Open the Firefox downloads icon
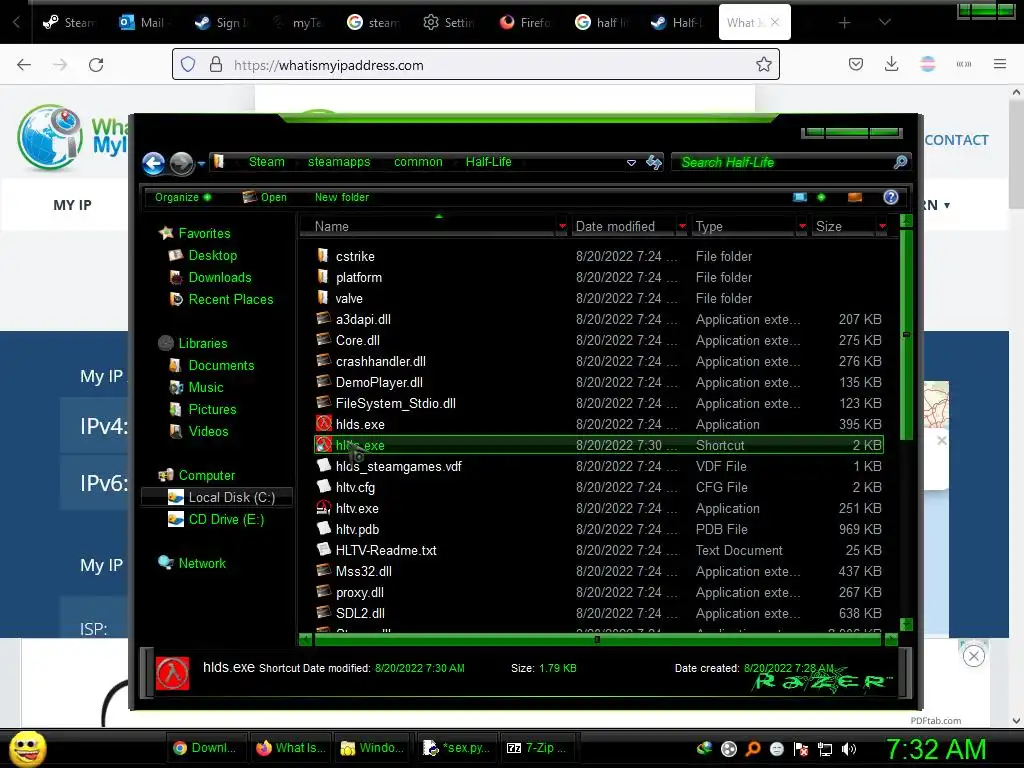This screenshot has height=768, width=1024. [x=891, y=64]
